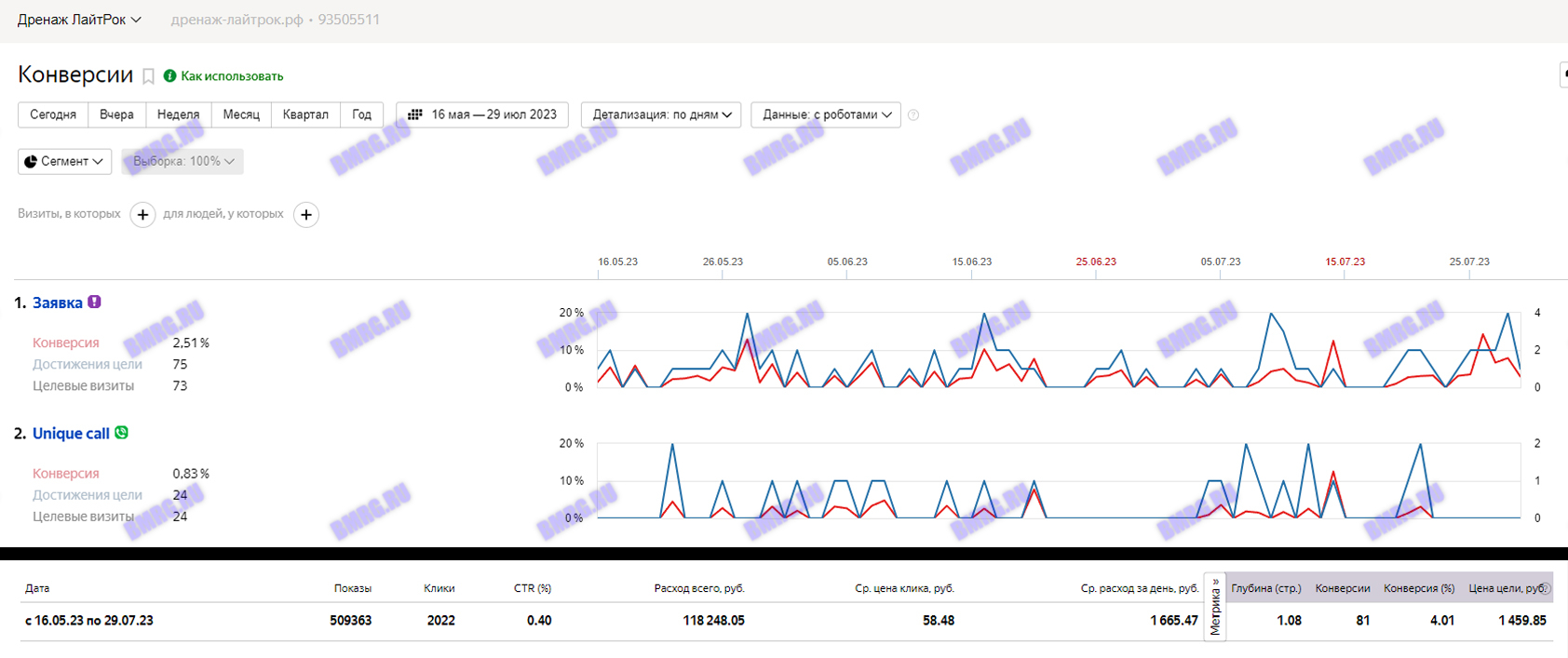Choose the Квартал period tab
This screenshot has height=658, width=1568.
click(x=305, y=114)
